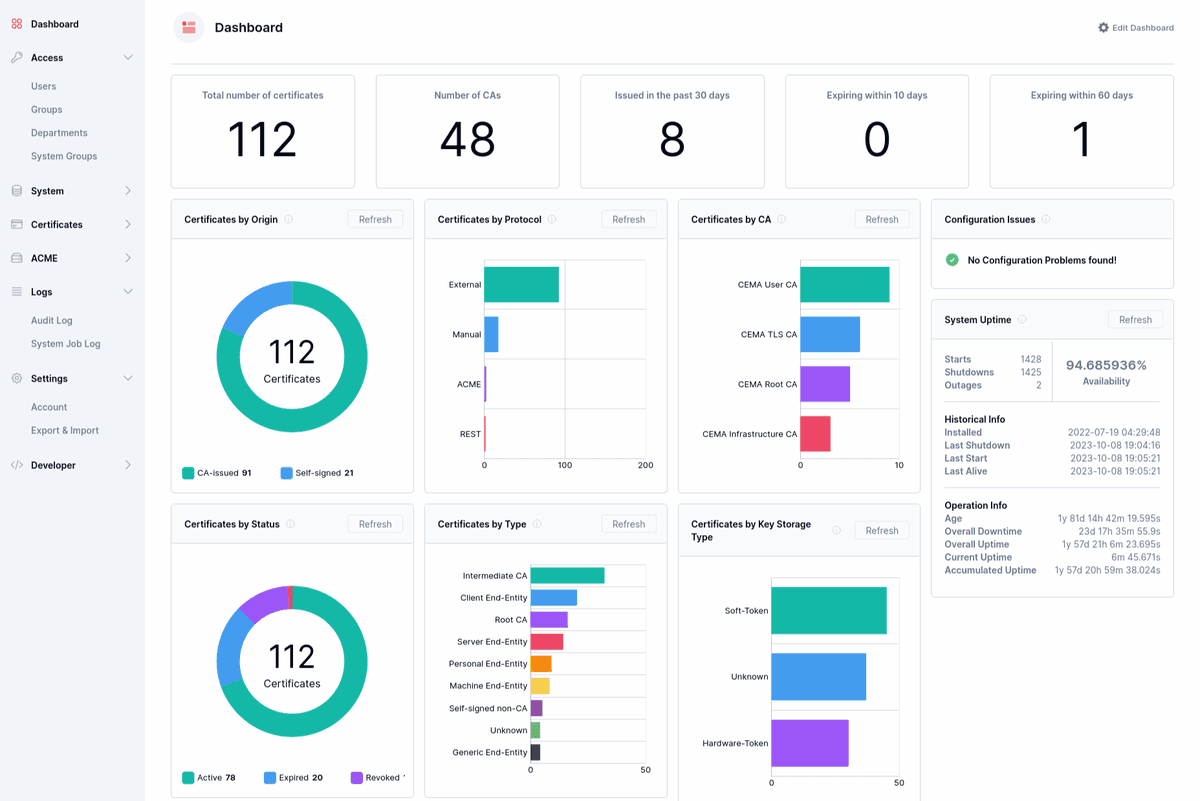Click the Access key icon in the sidebar

(17, 58)
